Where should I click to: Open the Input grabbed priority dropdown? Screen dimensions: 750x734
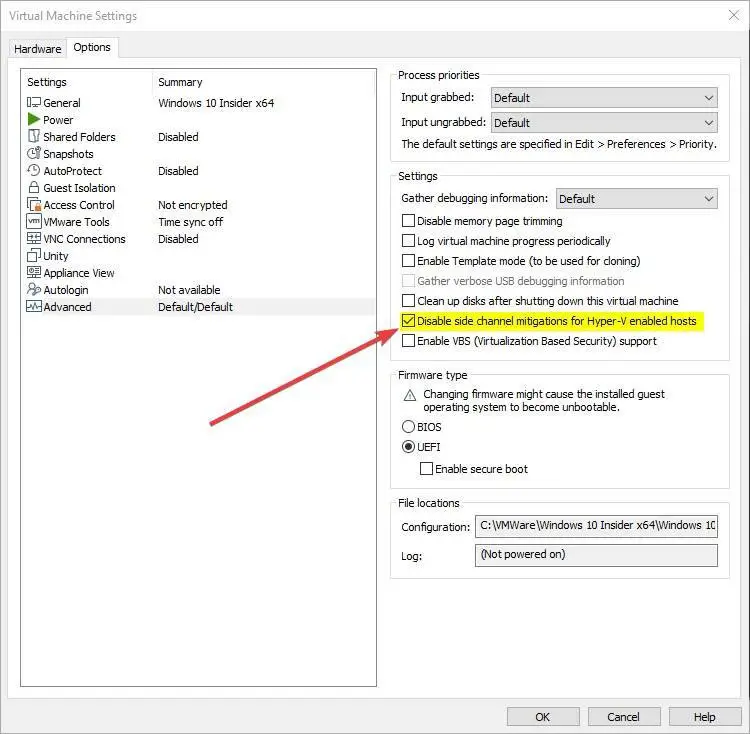pyautogui.click(x=604, y=98)
